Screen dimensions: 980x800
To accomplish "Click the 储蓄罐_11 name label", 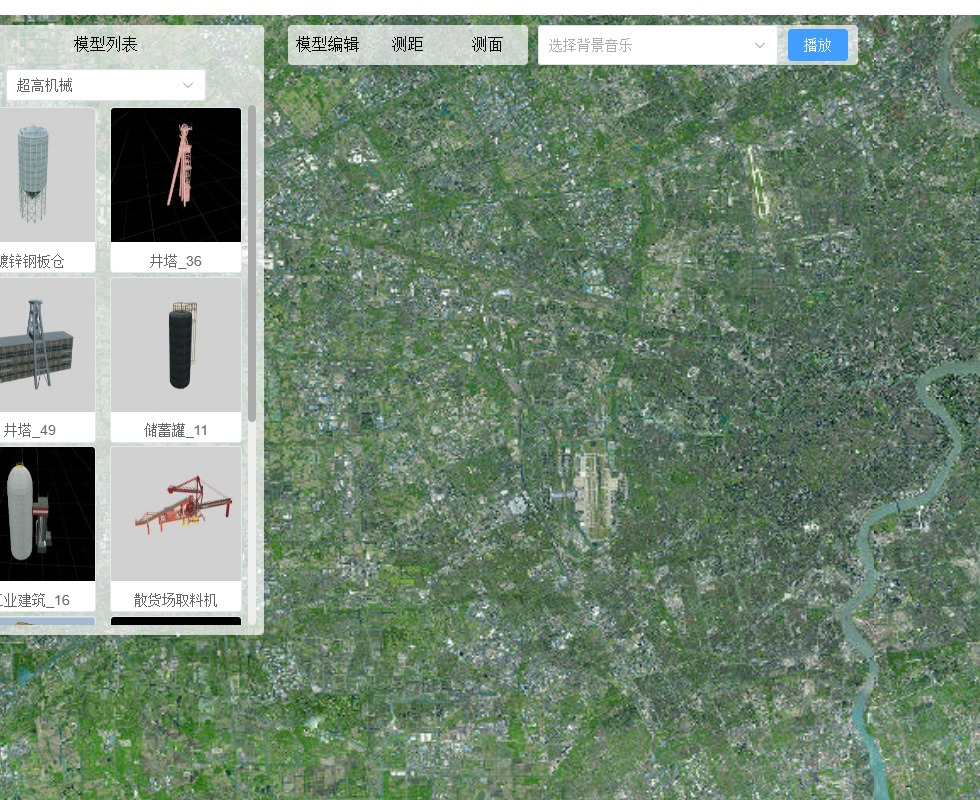I will pyautogui.click(x=176, y=430).
